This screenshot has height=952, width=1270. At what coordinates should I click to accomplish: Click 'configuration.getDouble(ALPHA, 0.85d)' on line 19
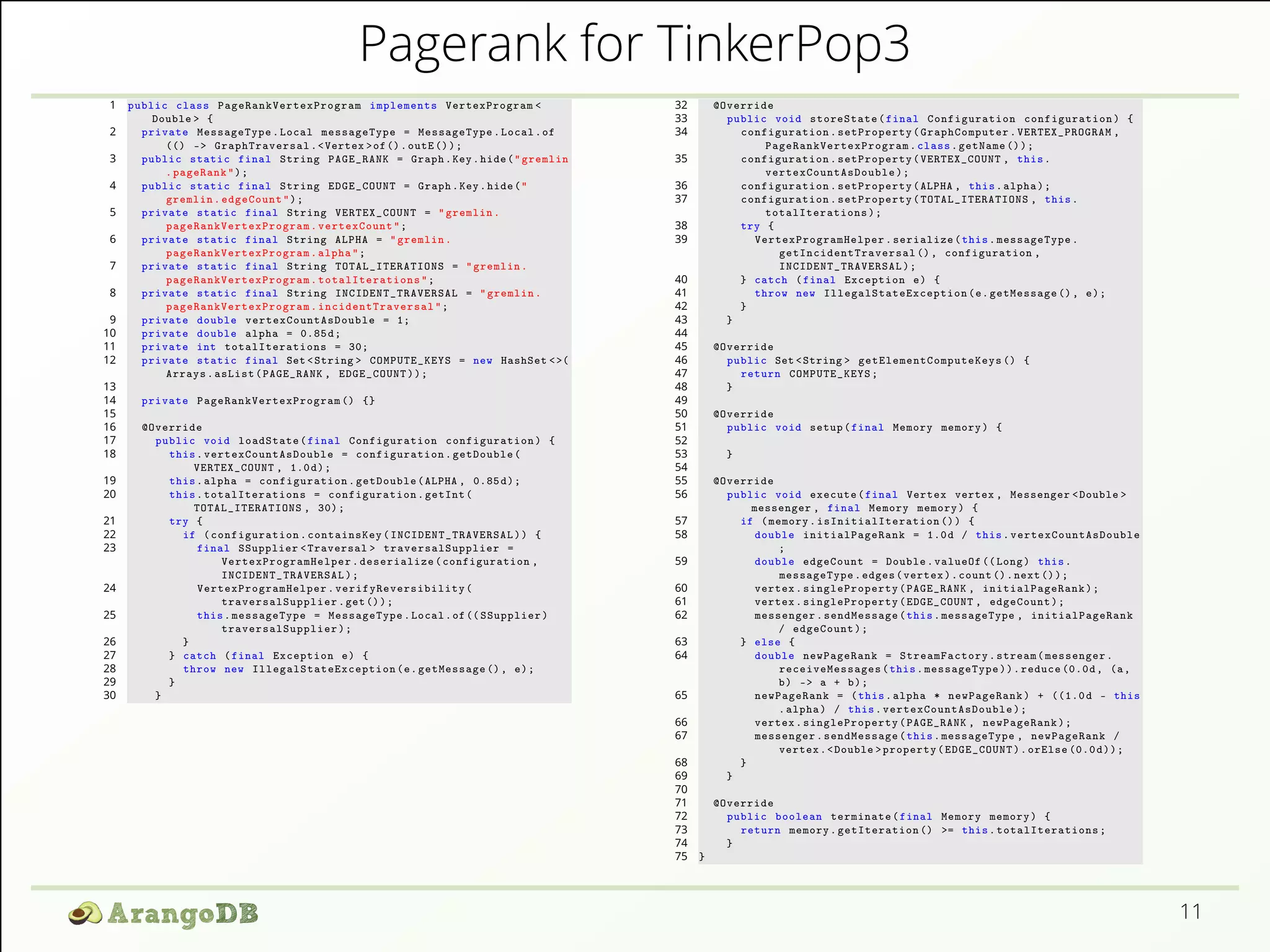coord(386,481)
